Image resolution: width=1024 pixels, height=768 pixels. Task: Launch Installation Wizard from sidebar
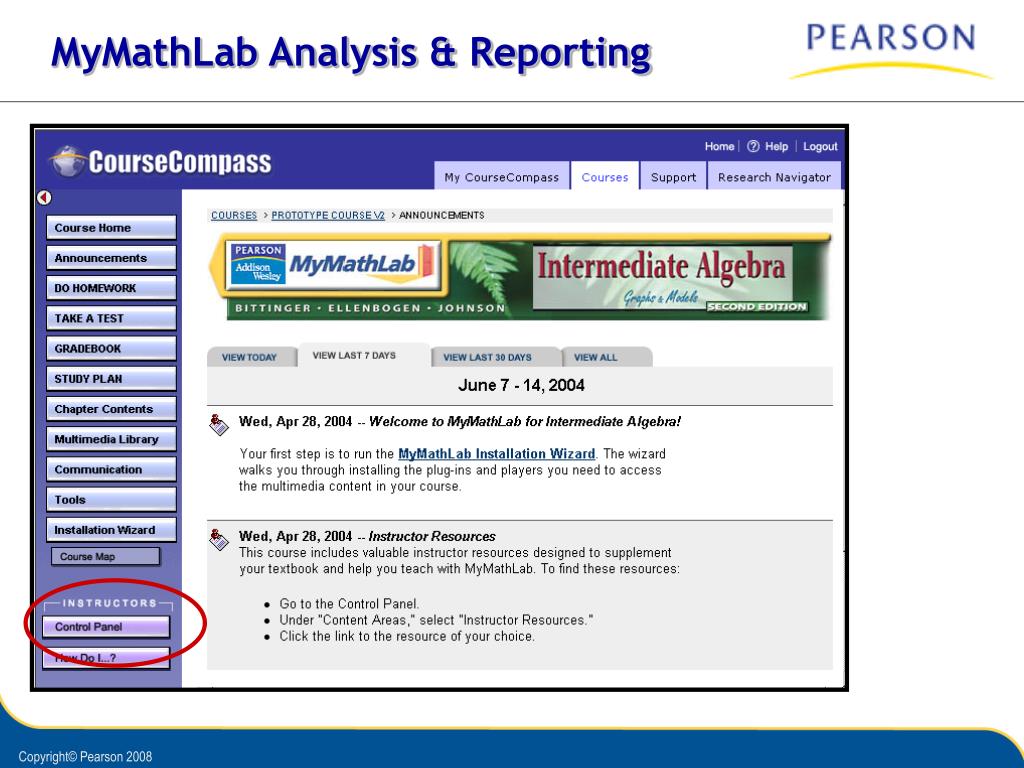[111, 530]
